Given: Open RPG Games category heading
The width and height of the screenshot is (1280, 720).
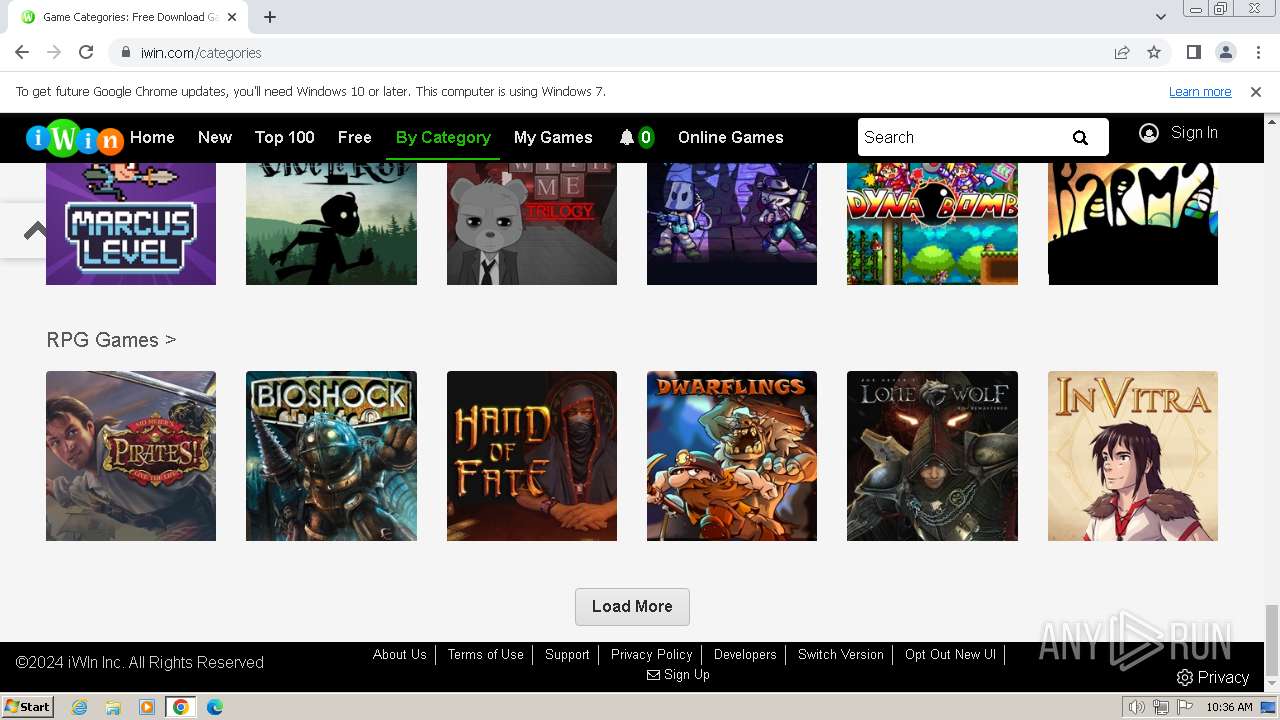Looking at the screenshot, I should tap(111, 340).
